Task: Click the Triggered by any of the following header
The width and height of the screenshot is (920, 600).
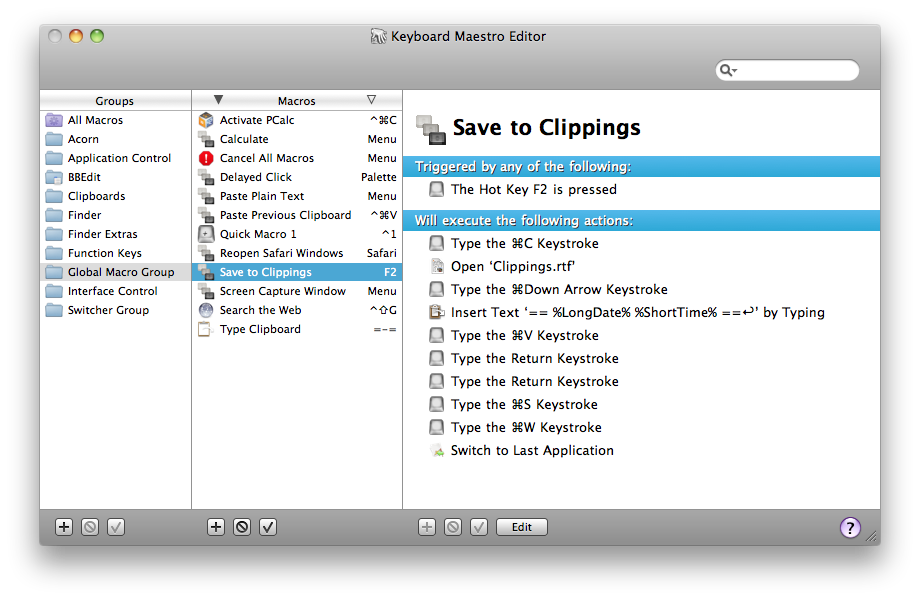Action: click(x=641, y=167)
